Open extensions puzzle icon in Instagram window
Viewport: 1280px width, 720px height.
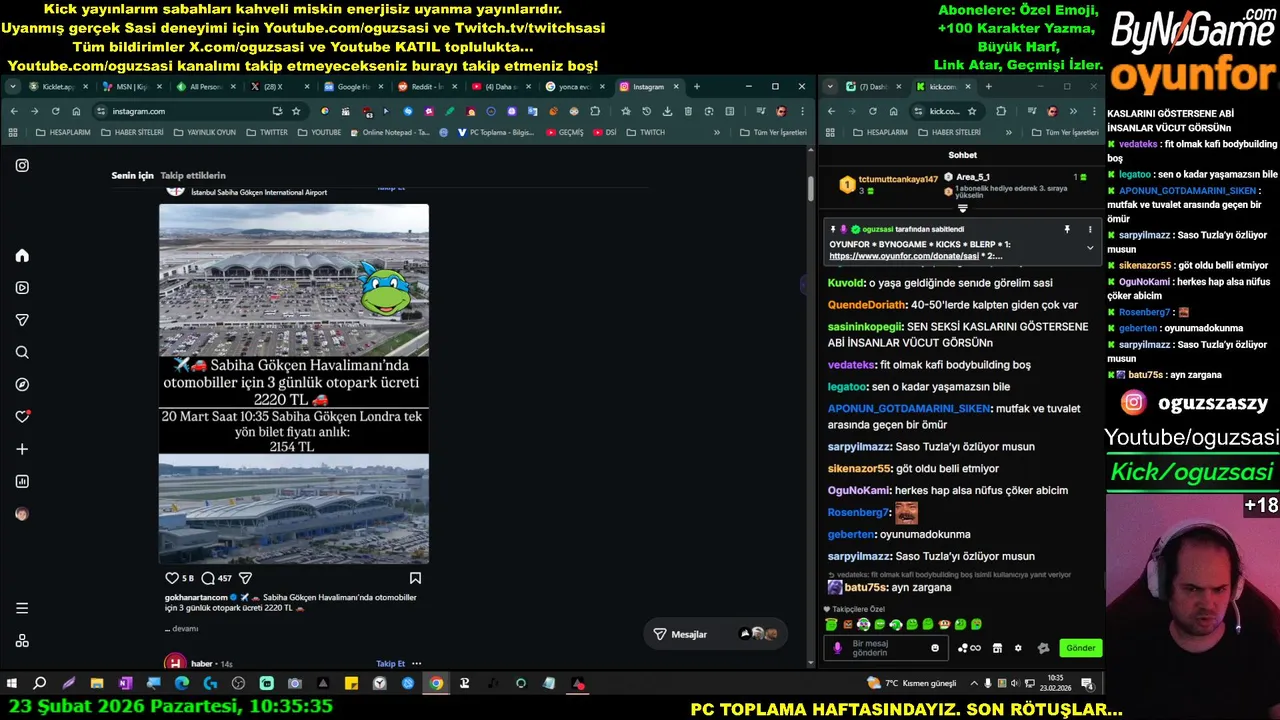(x=595, y=111)
